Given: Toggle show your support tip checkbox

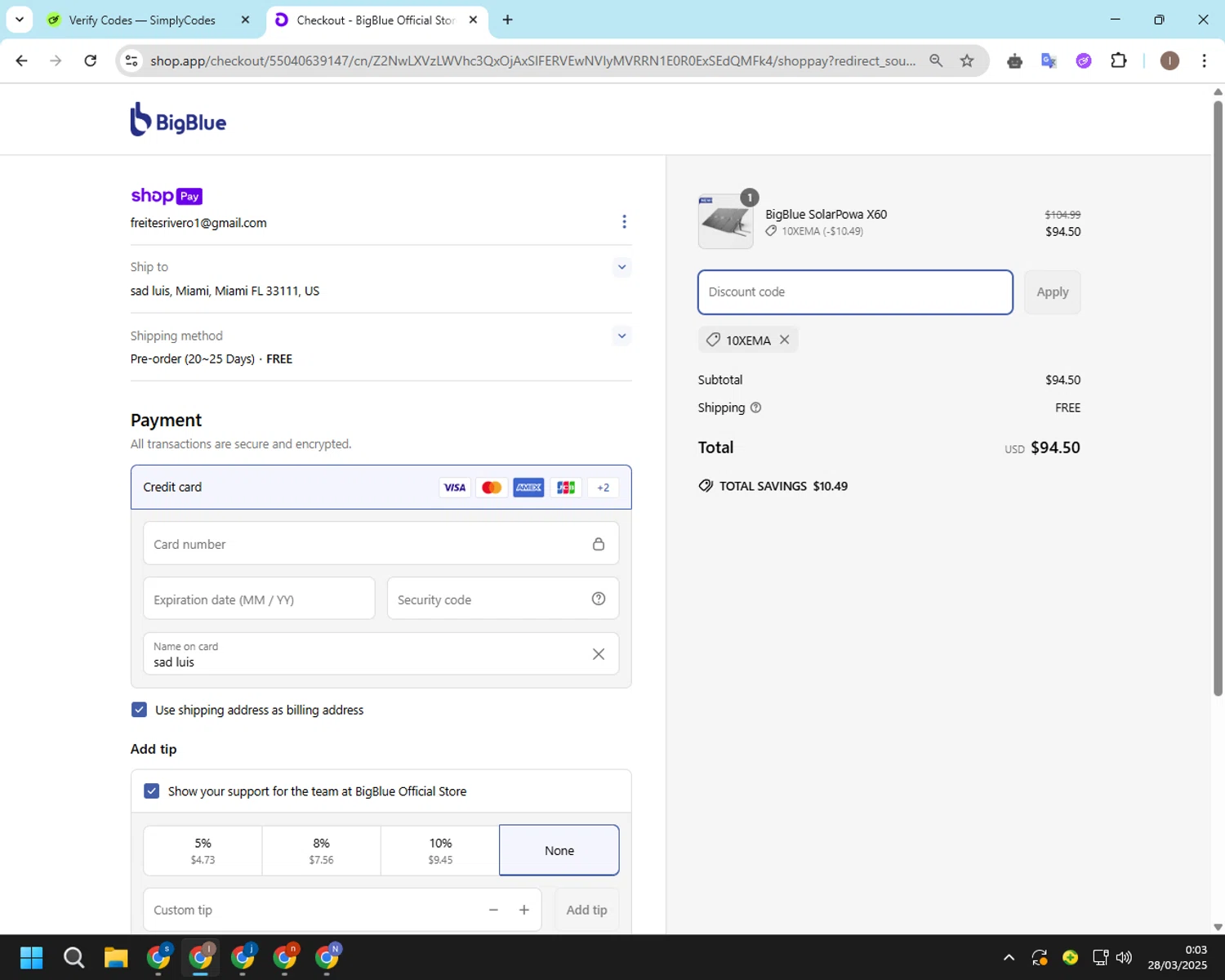Looking at the screenshot, I should (151, 791).
